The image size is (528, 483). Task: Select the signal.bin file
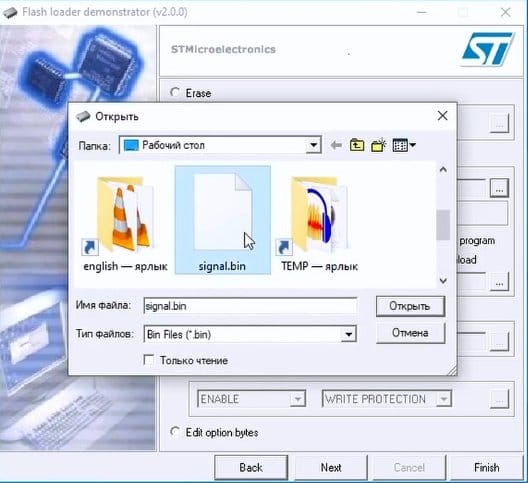click(223, 220)
